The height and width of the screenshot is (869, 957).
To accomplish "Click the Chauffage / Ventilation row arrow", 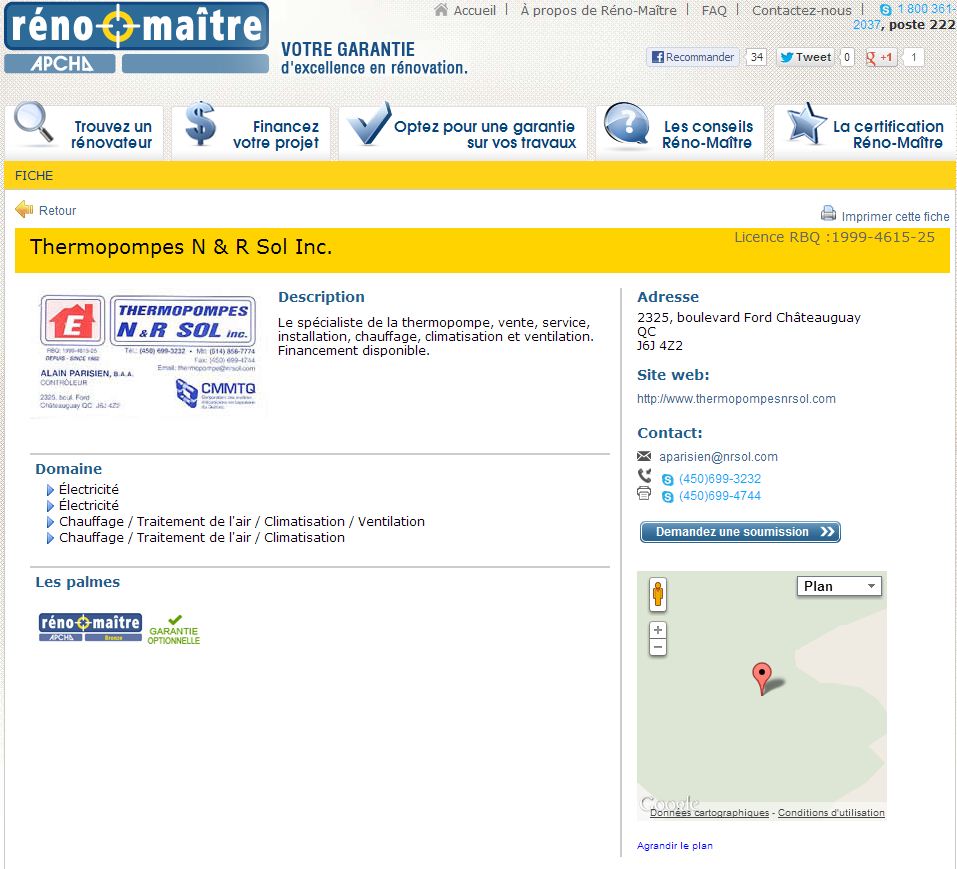I will click(x=50, y=522).
